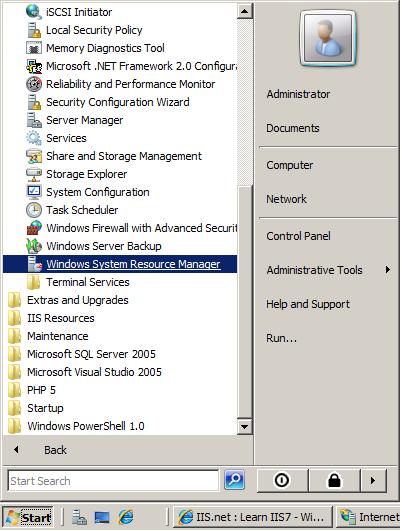Click the Share and Storage Management icon
Viewport: 402px width, 531px height.
coord(34,156)
